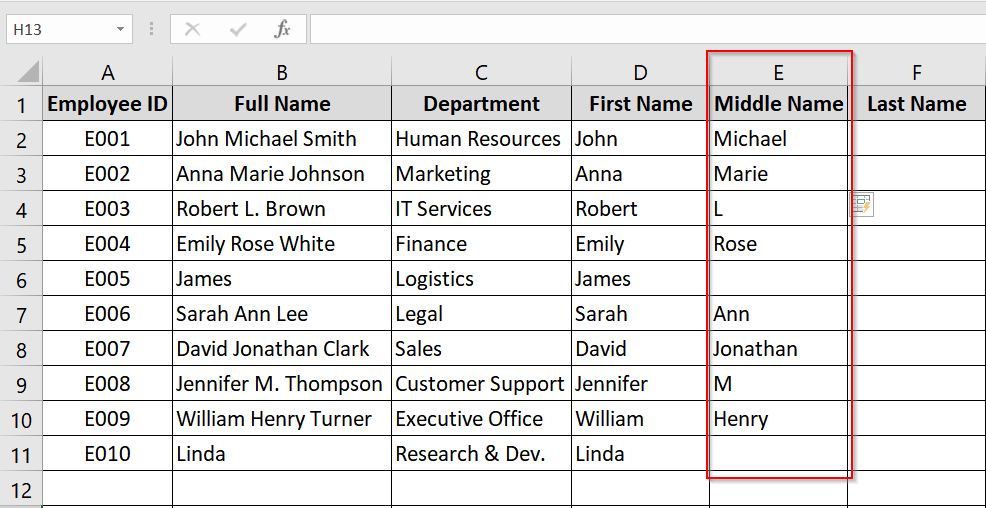Select row 12 header

tap(21, 489)
